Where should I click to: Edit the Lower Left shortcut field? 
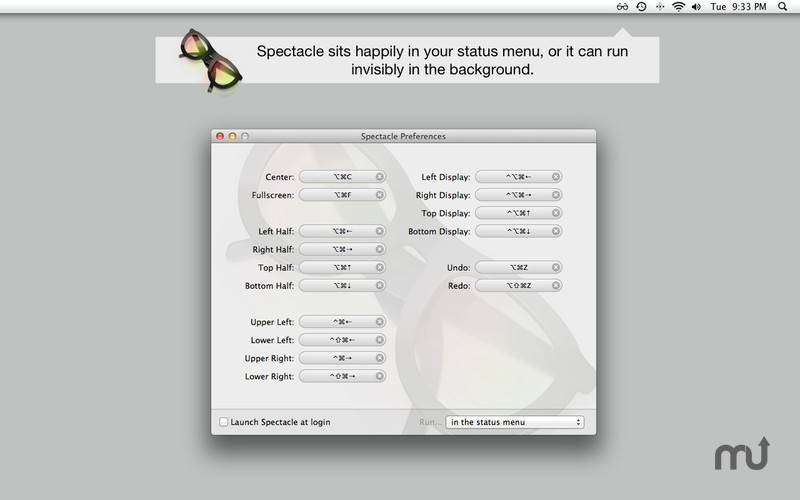click(342, 340)
